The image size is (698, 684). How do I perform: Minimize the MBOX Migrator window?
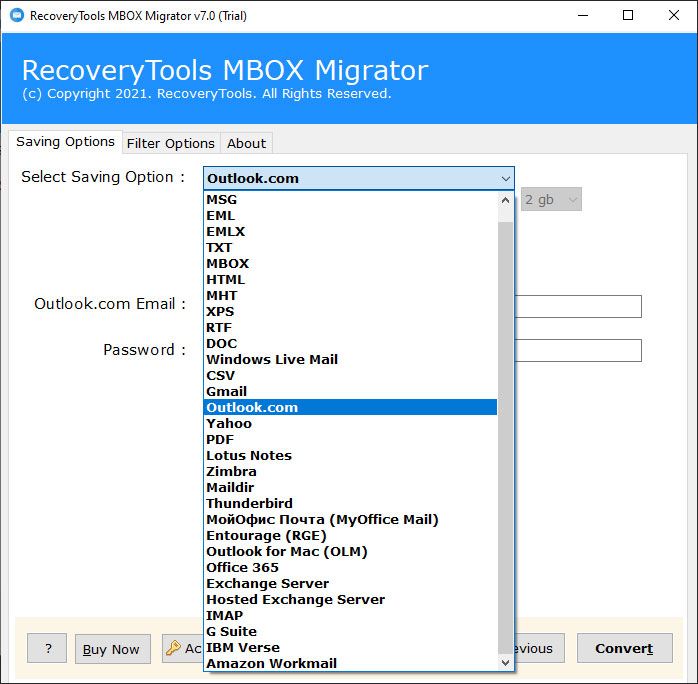point(583,15)
